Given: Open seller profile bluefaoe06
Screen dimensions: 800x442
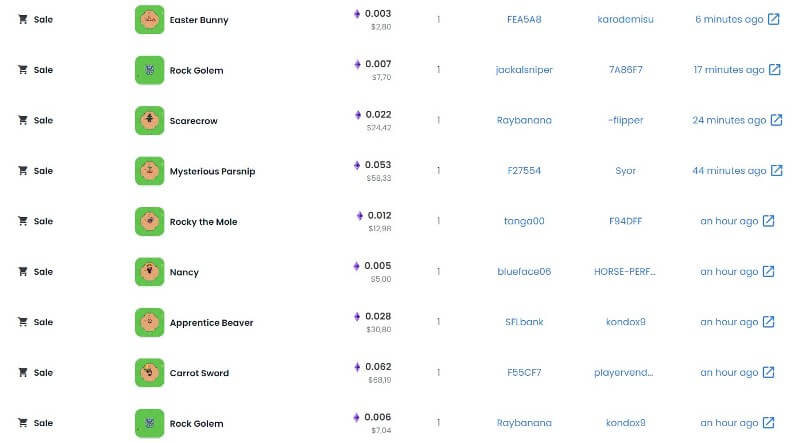Looking at the screenshot, I should click(524, 272).
